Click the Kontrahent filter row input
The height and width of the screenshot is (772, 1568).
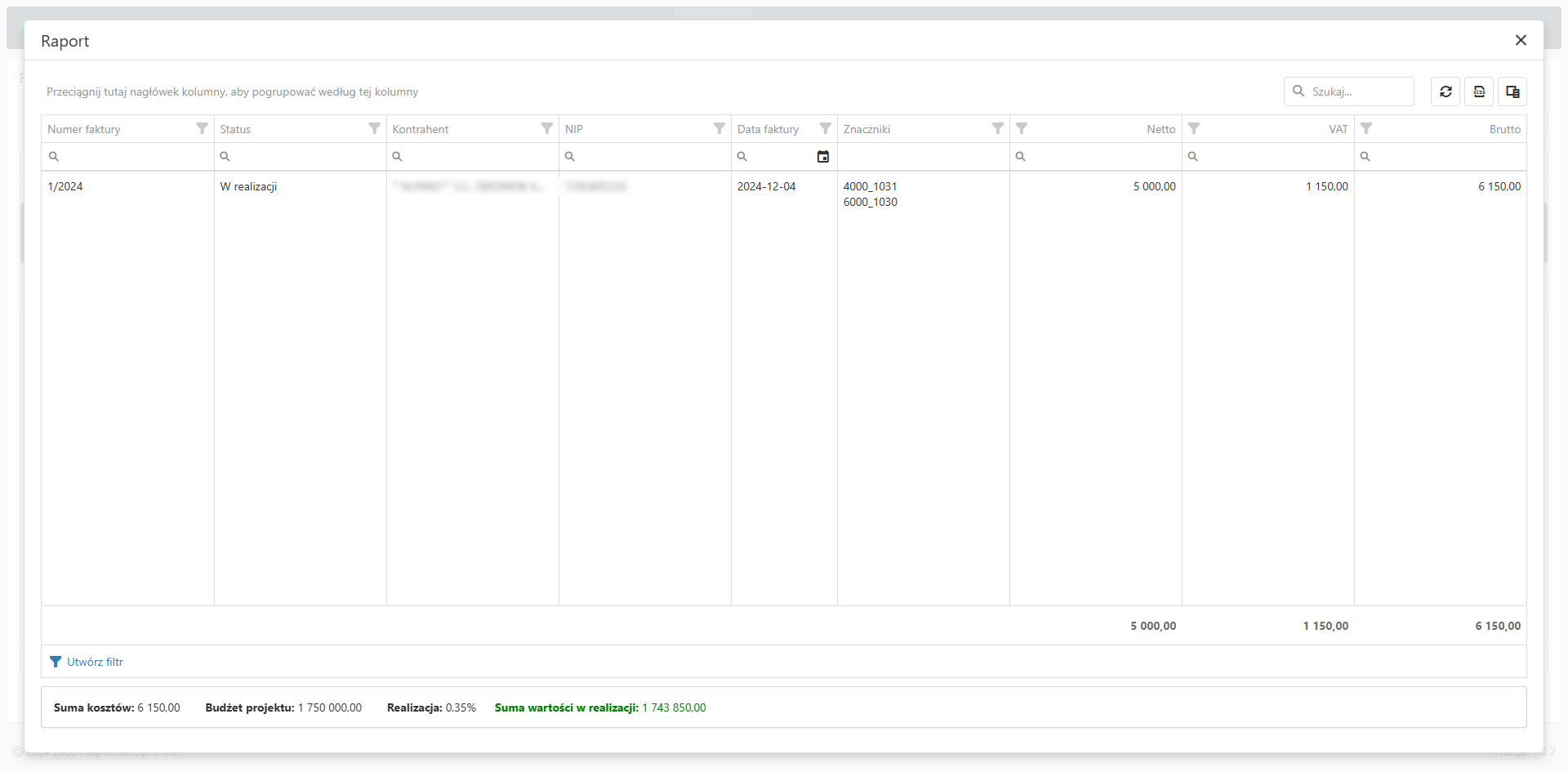point(478,157)
